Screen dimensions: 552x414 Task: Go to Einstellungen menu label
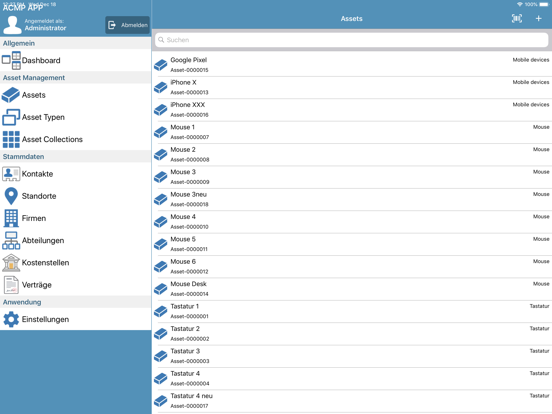45,319
